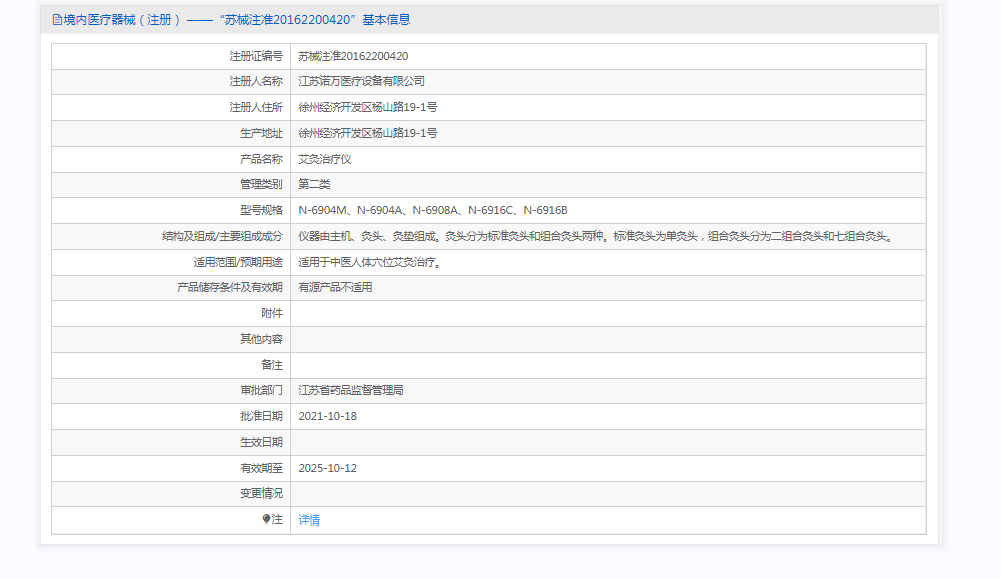
Task: Select the management category value 第二类
Action: [x=314, y=184]
